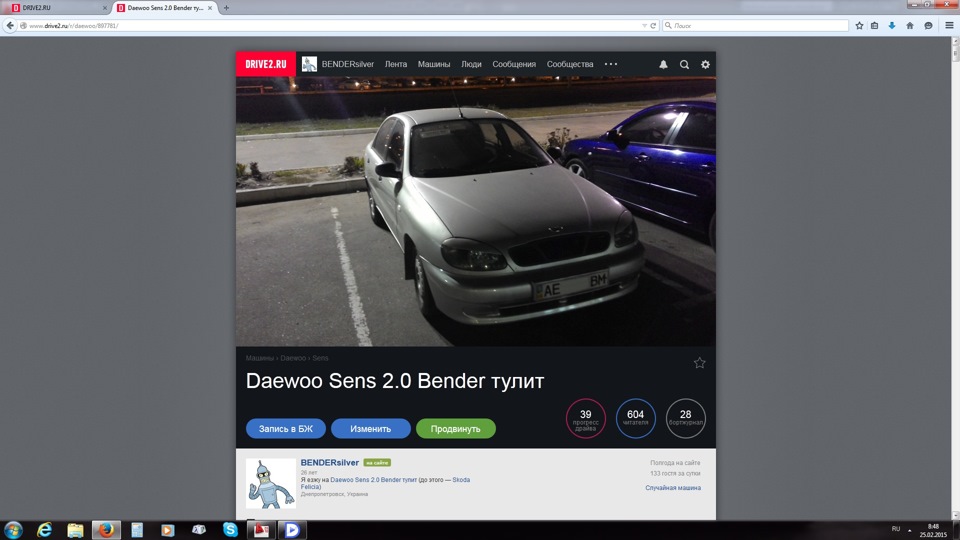The width and height of the screenshot is (960, 540).
Task: Open the bookmarks list icon
Action: (875, 26)
